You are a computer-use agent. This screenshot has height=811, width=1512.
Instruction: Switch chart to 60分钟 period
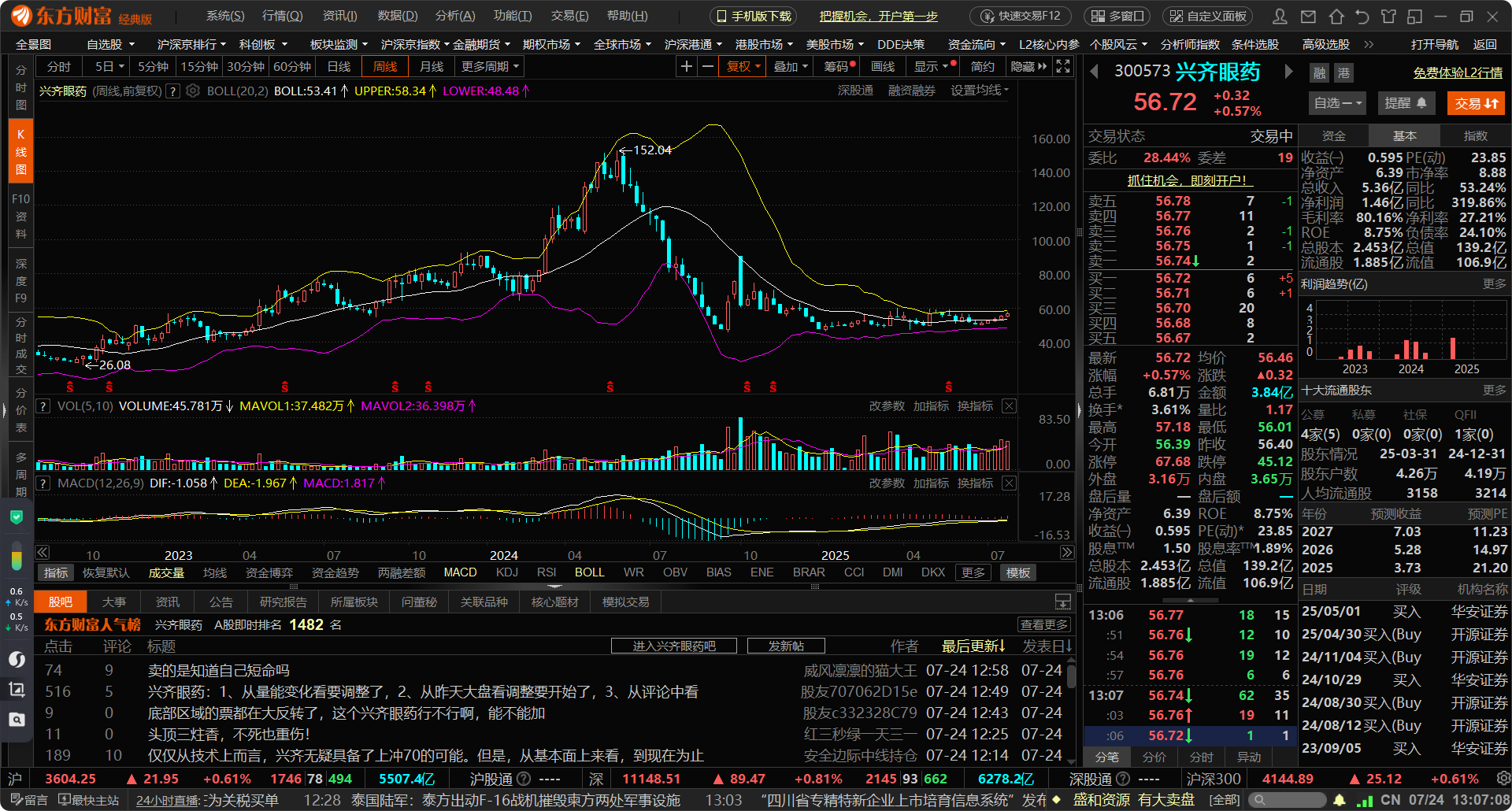pos(292,66)
